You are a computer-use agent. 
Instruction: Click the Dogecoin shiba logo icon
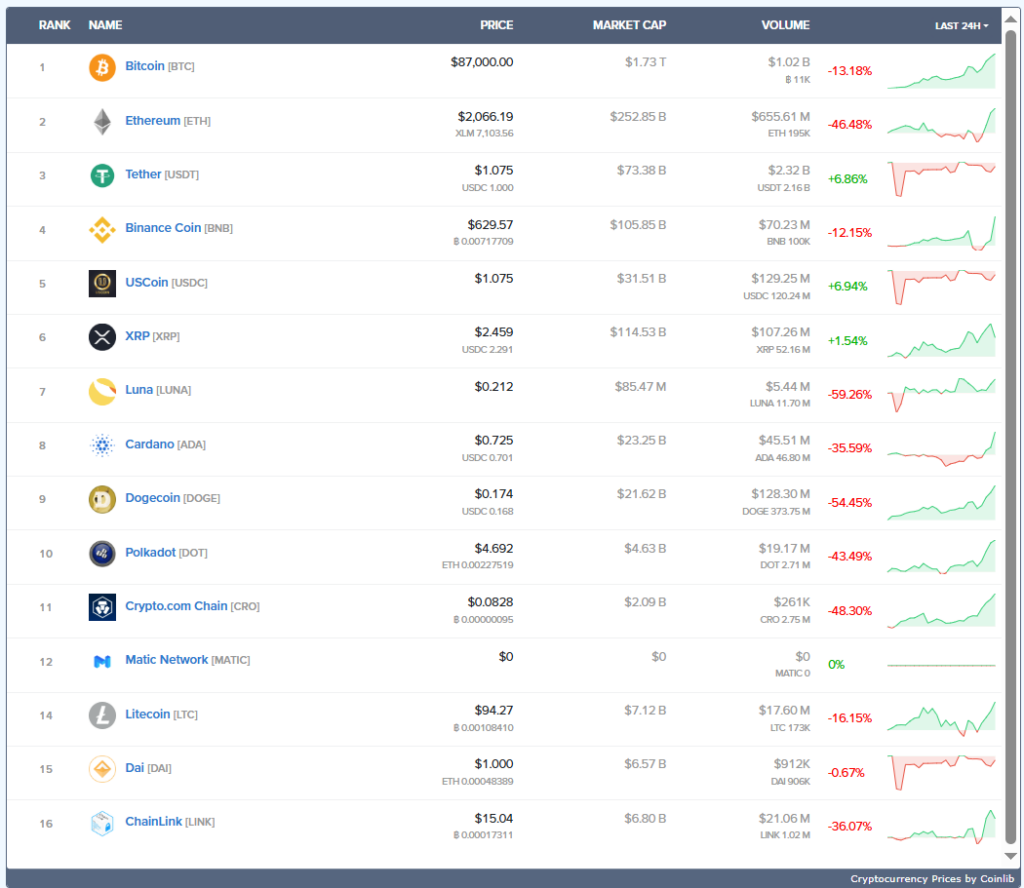(102, 499)
